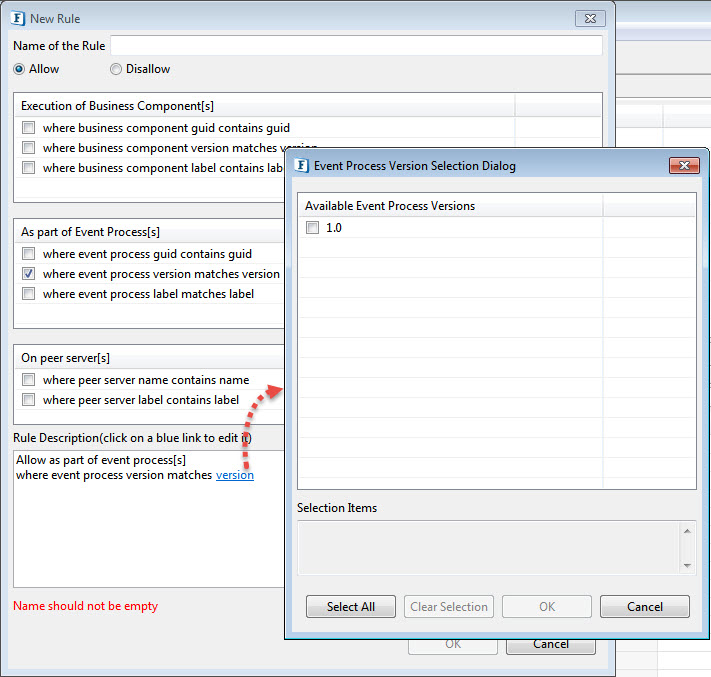Click the Selection Items text area
This screenshot has width=711, height=677.
click(x=489, y=548)
